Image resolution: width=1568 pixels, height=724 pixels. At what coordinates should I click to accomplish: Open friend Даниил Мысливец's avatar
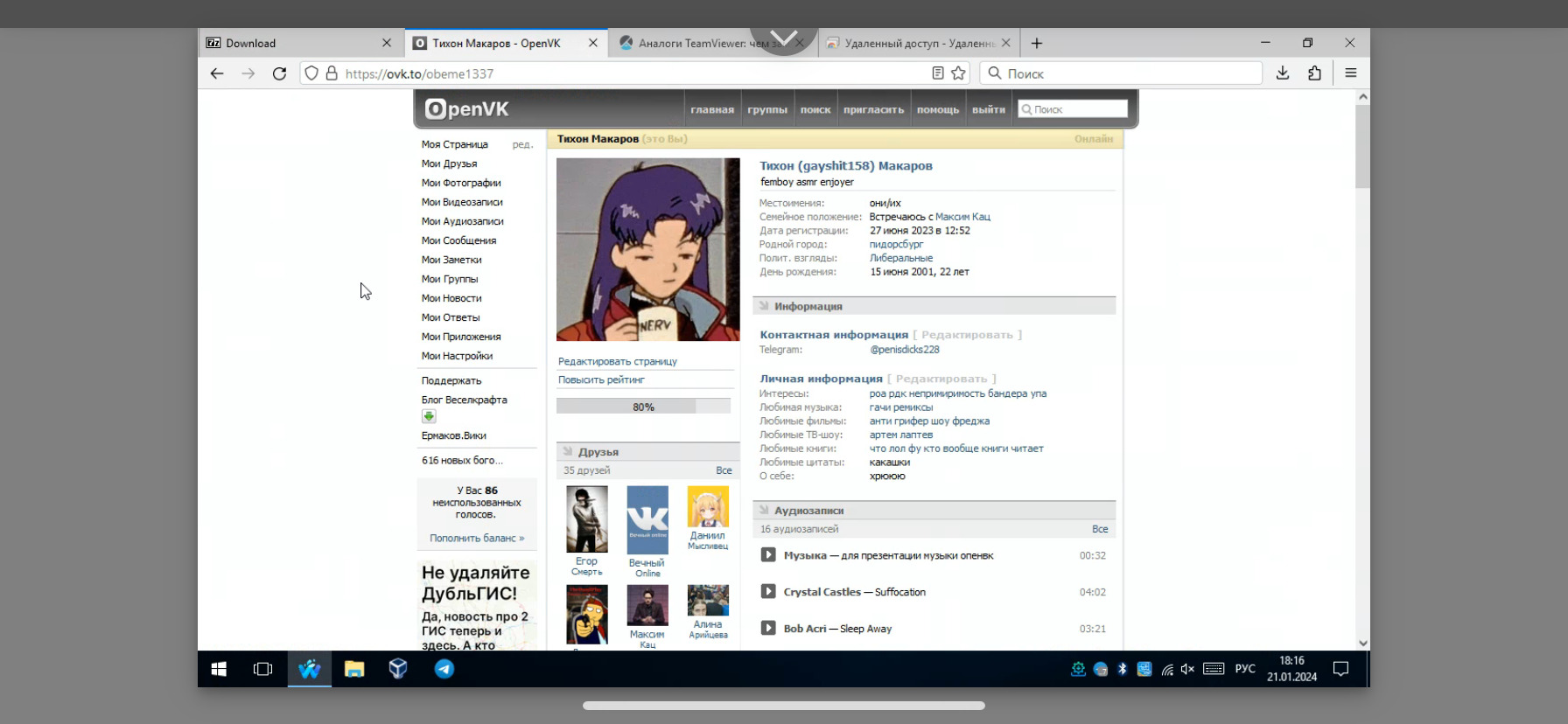coord(708,507)
